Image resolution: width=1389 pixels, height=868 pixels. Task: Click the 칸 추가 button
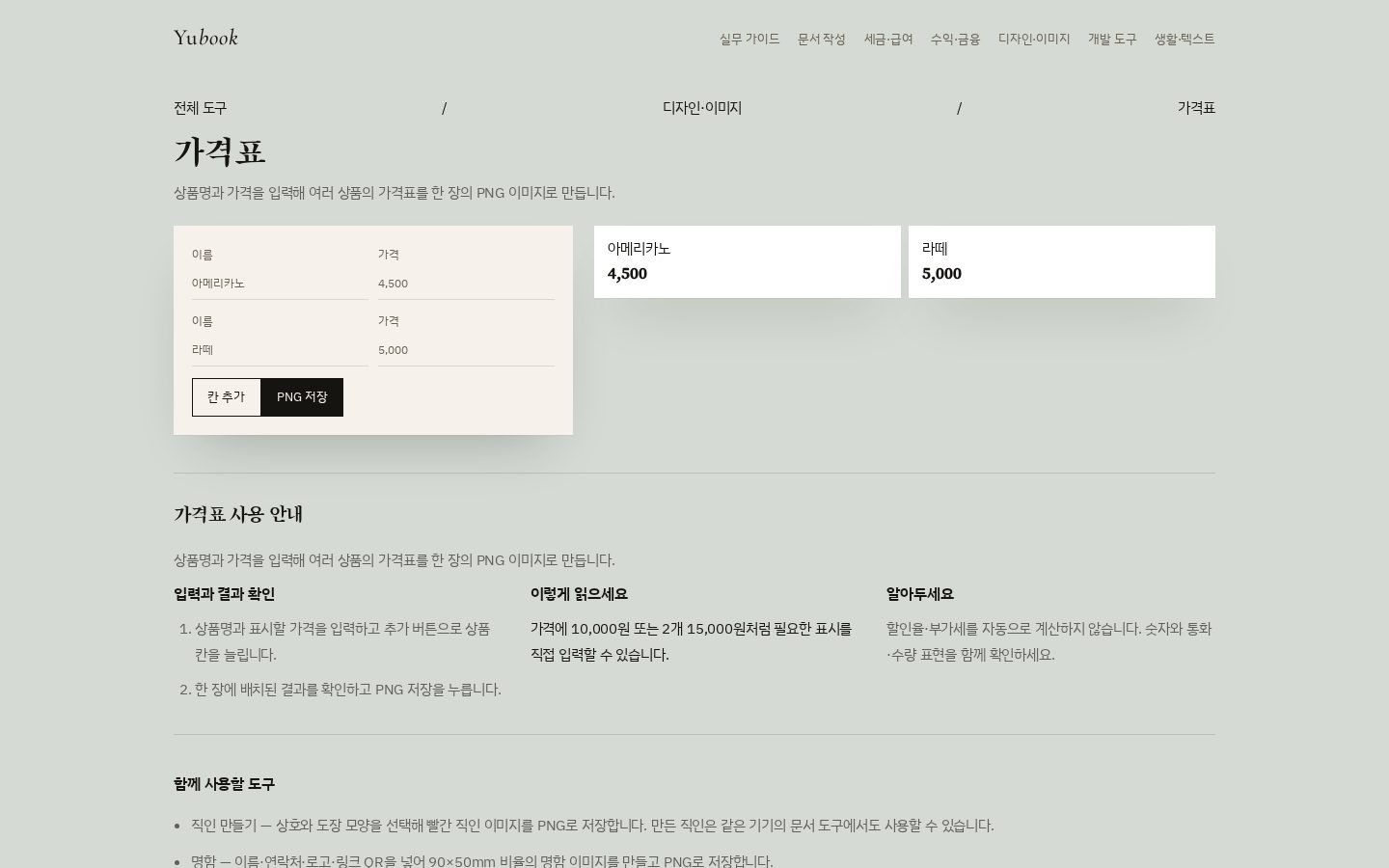pos(227,397)
